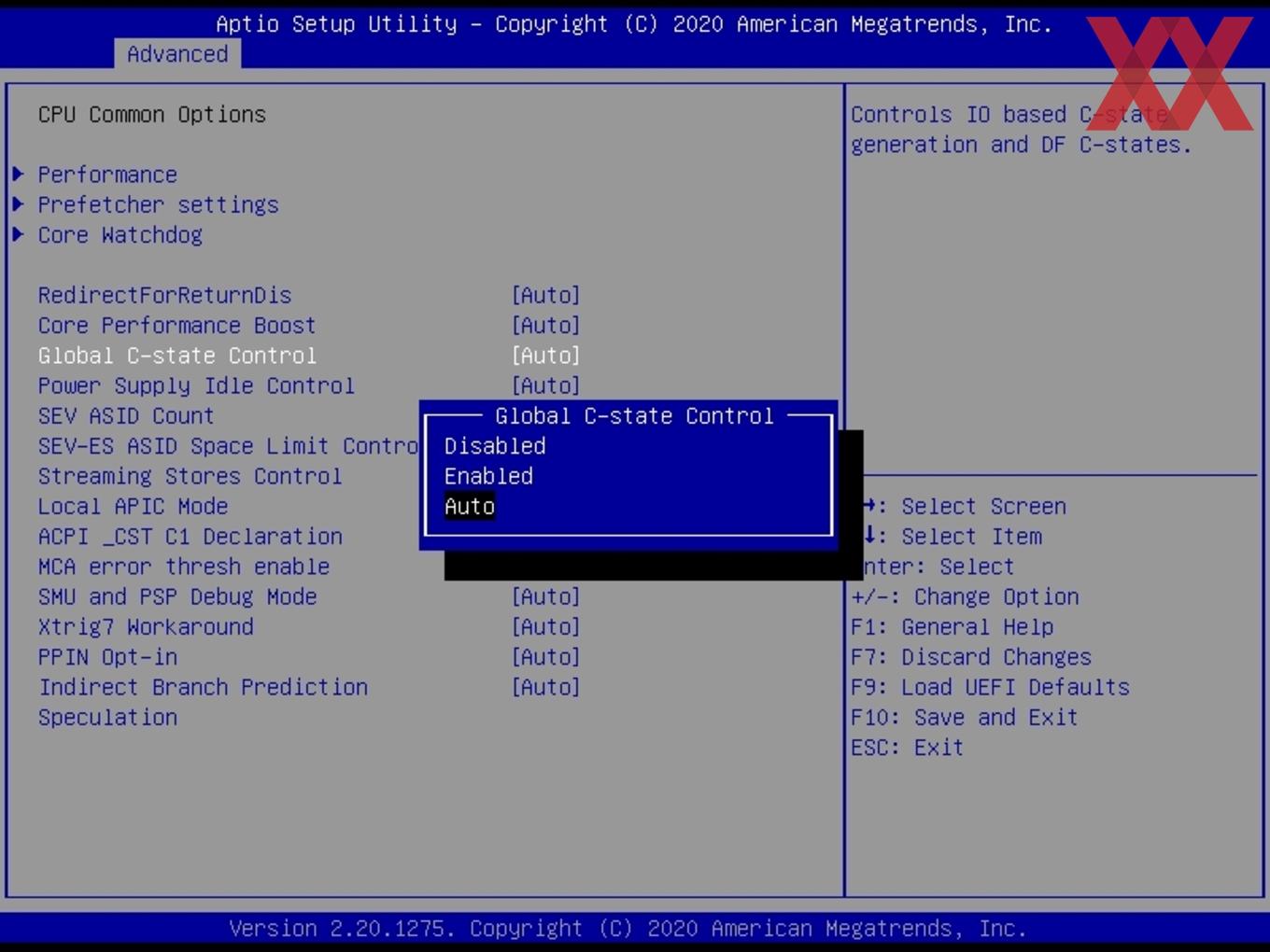Open the Power Supply Idle Control value

point(546,385)
